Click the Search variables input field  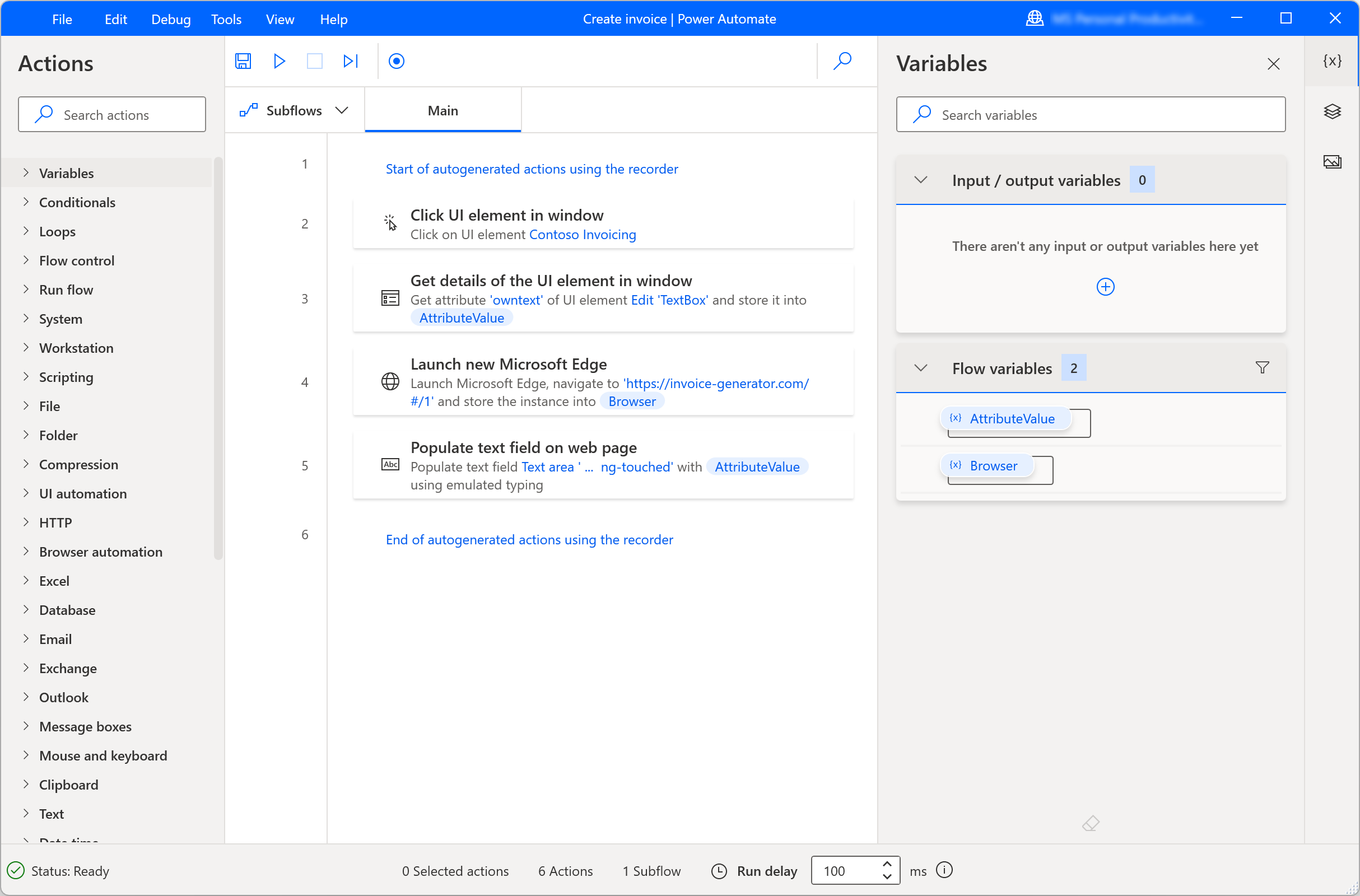[1091, 114]
